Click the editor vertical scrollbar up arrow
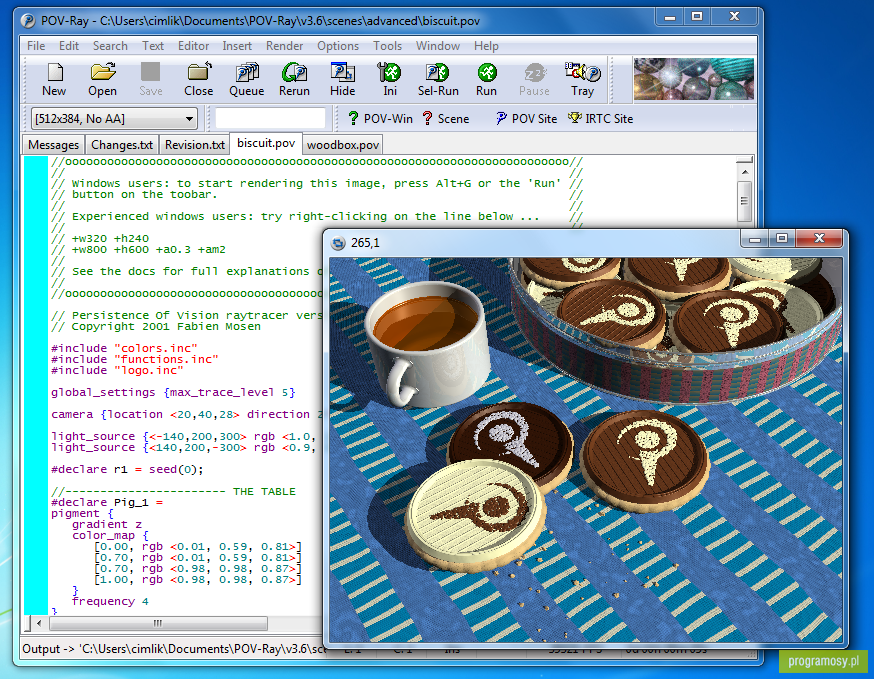 tap(745, 172)
